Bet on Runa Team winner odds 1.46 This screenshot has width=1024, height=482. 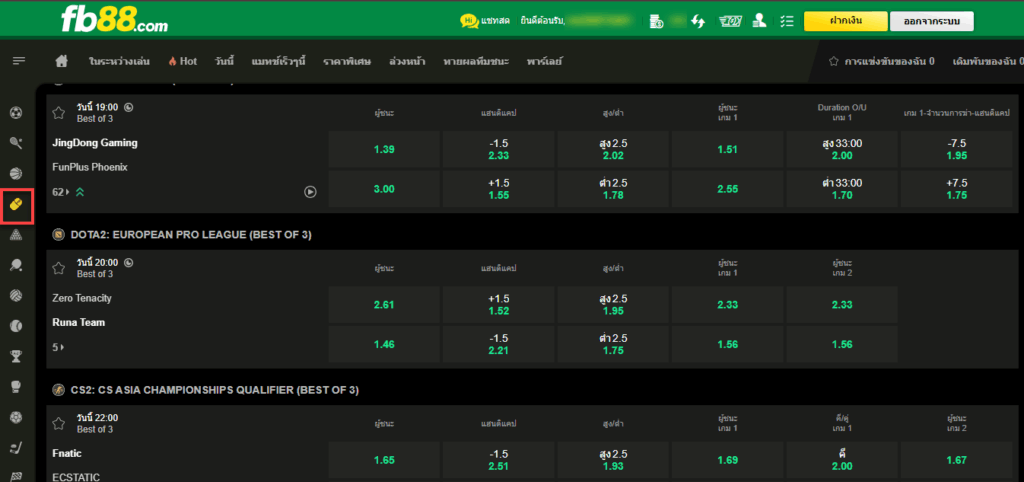pyautogui.click(x=384, y=344)
